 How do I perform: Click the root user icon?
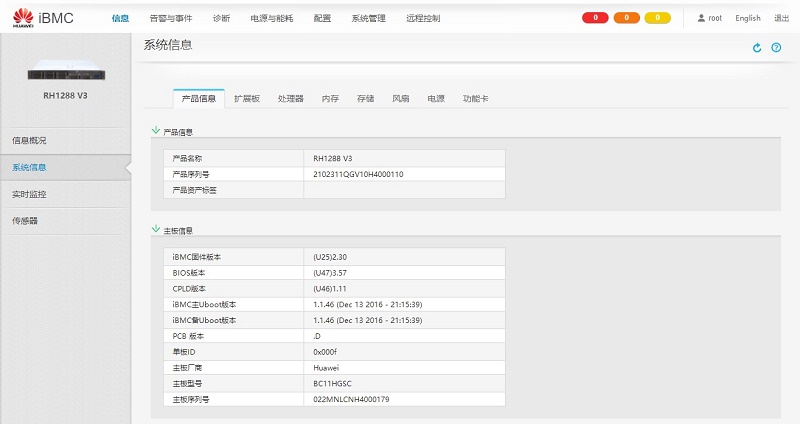click(x=701, y=18)
